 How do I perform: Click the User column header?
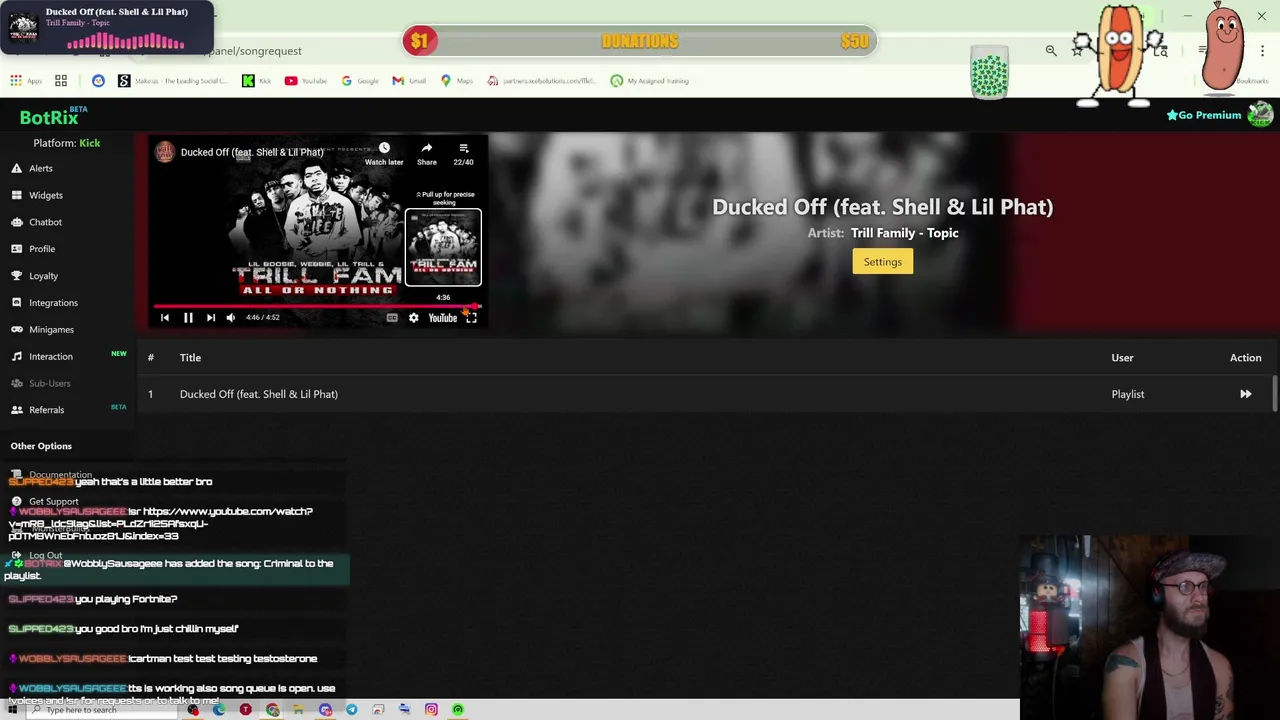[1122, 358]
